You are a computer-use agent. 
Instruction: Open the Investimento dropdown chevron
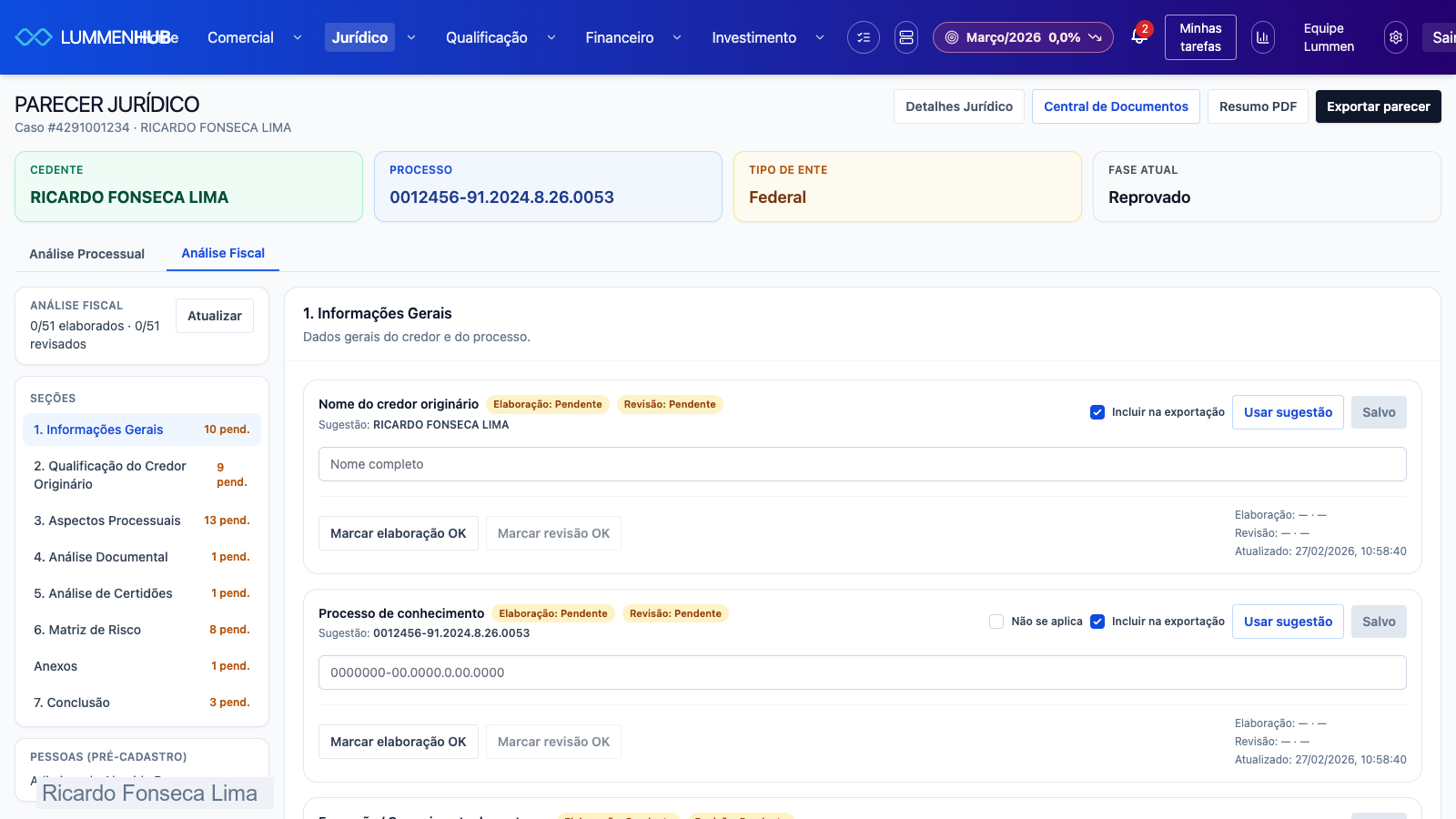tap(819, 37)
